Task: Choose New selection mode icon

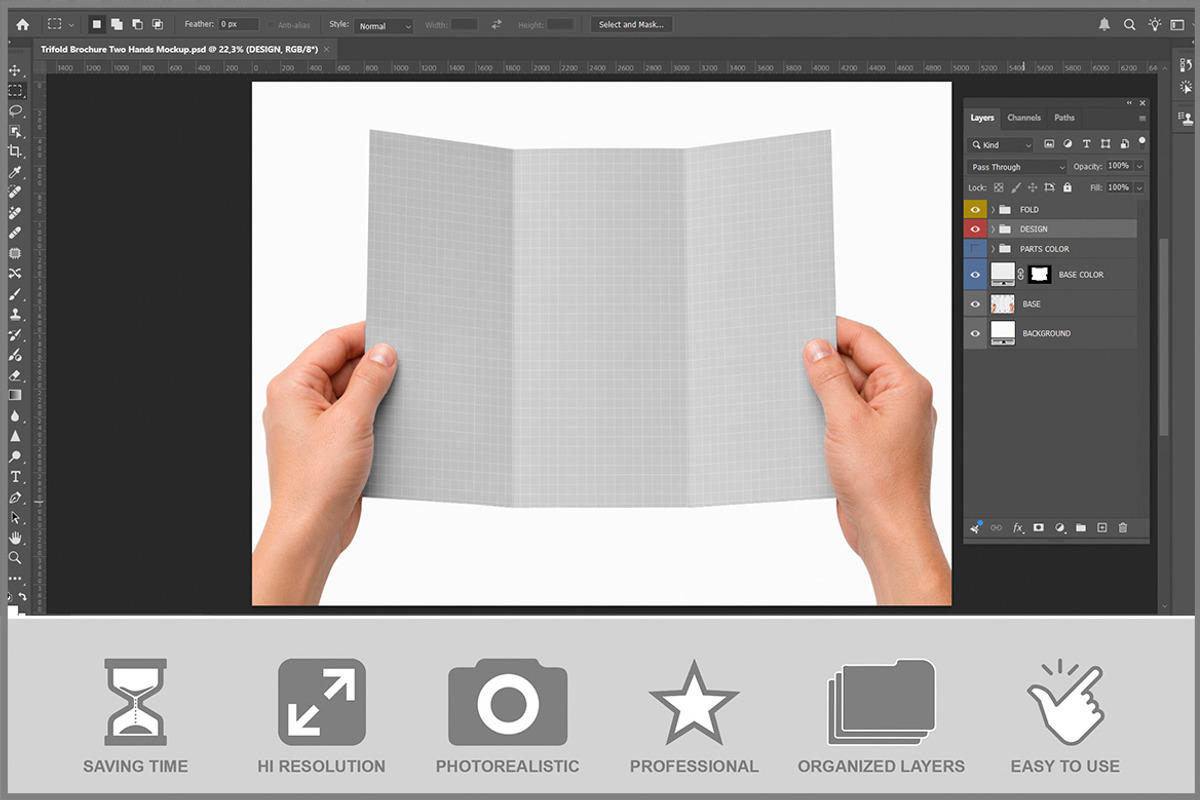Action: 97,24
